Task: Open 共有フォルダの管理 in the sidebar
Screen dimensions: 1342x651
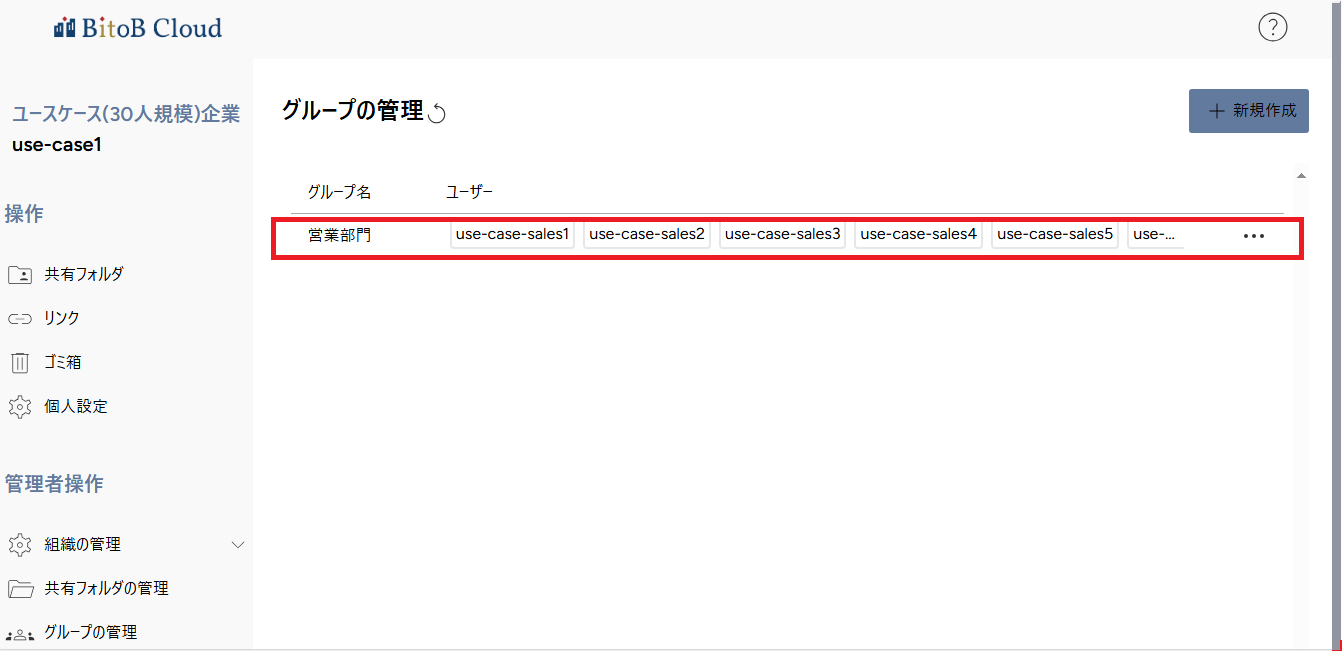Action: coord(88,588)
